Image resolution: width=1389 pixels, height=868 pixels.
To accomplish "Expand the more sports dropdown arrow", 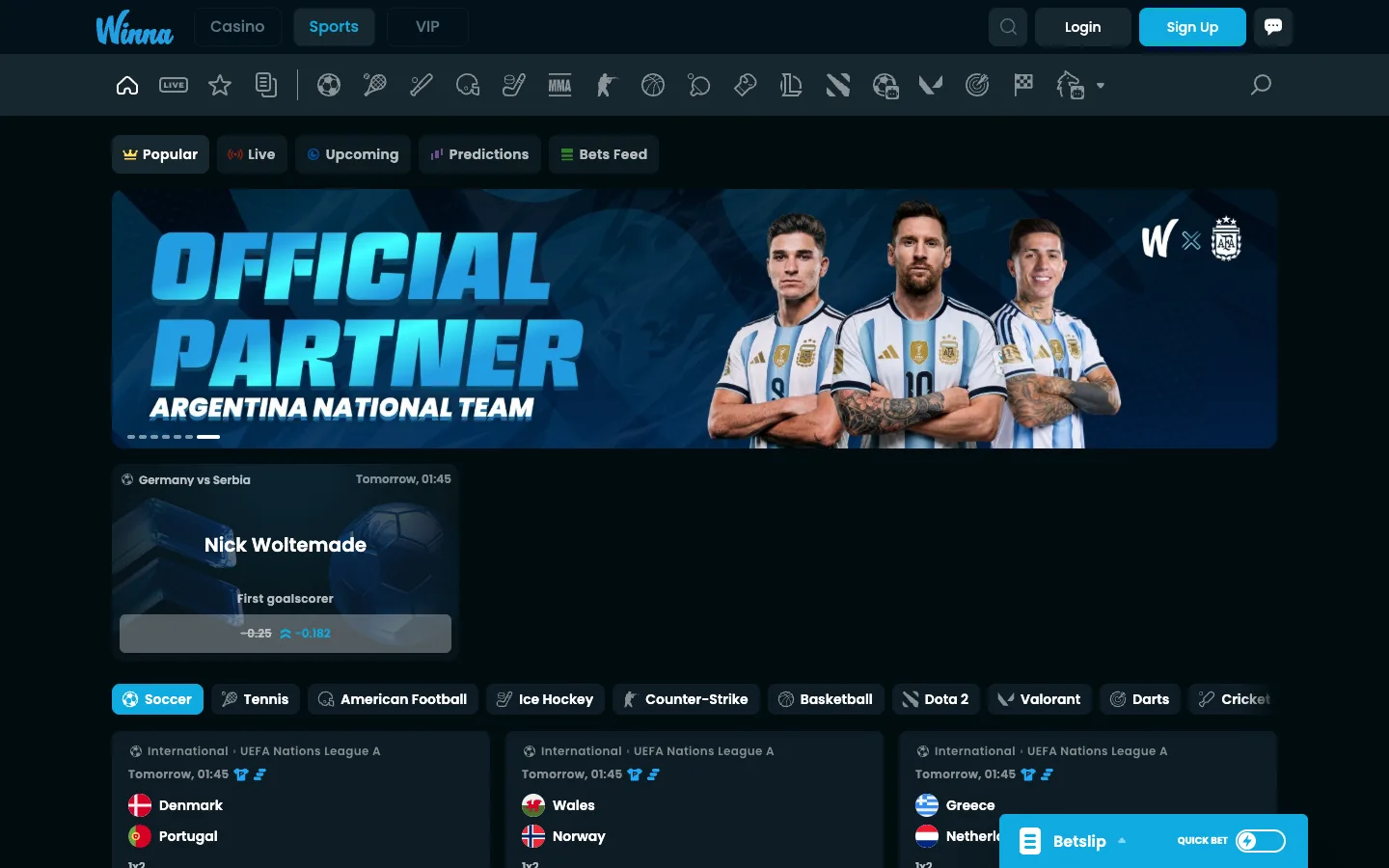I will [1101, 86].
